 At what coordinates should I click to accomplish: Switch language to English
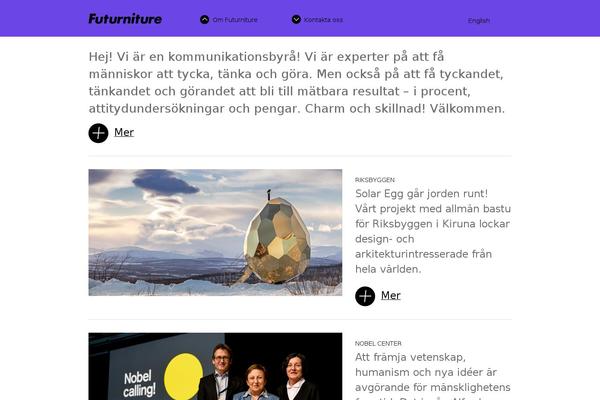(x=479, y=21)
